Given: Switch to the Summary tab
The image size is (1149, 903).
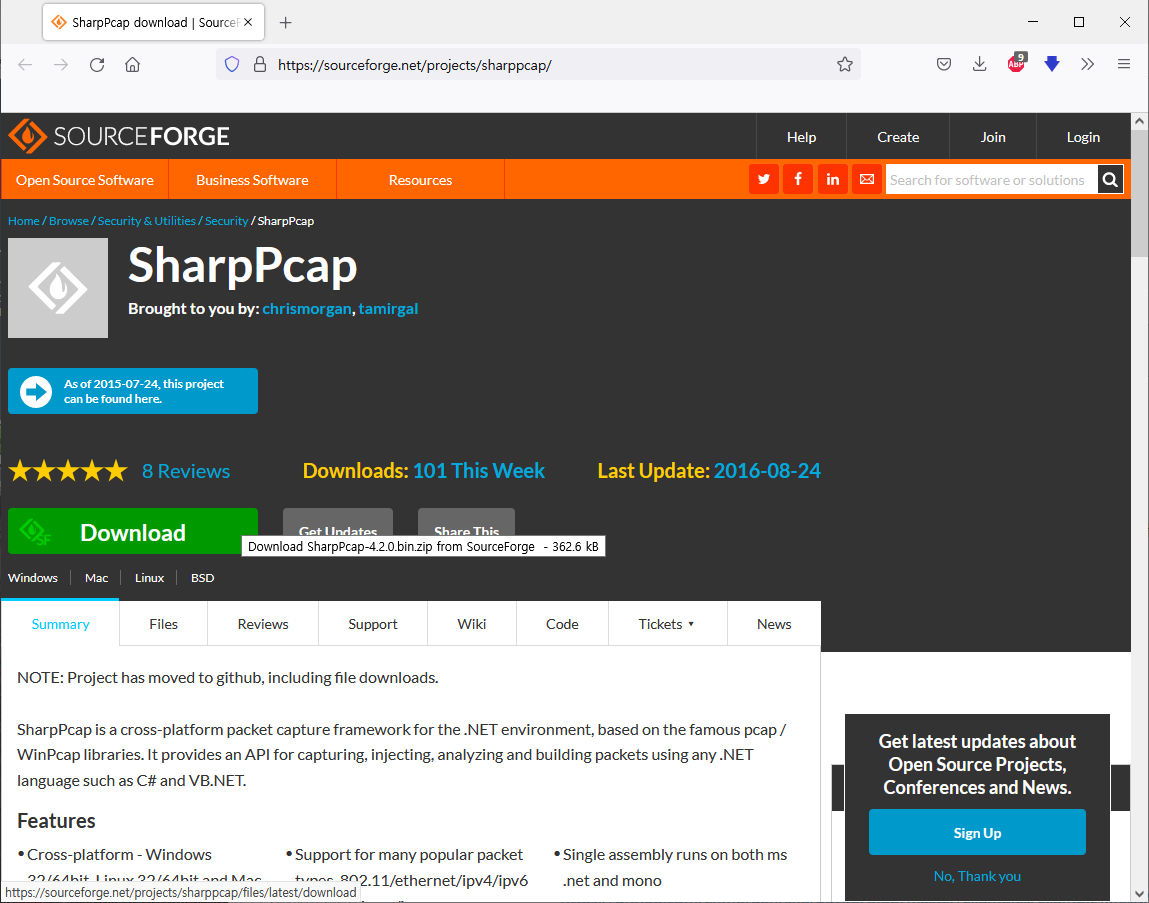Looking at the screenshot, I should 60,624.
